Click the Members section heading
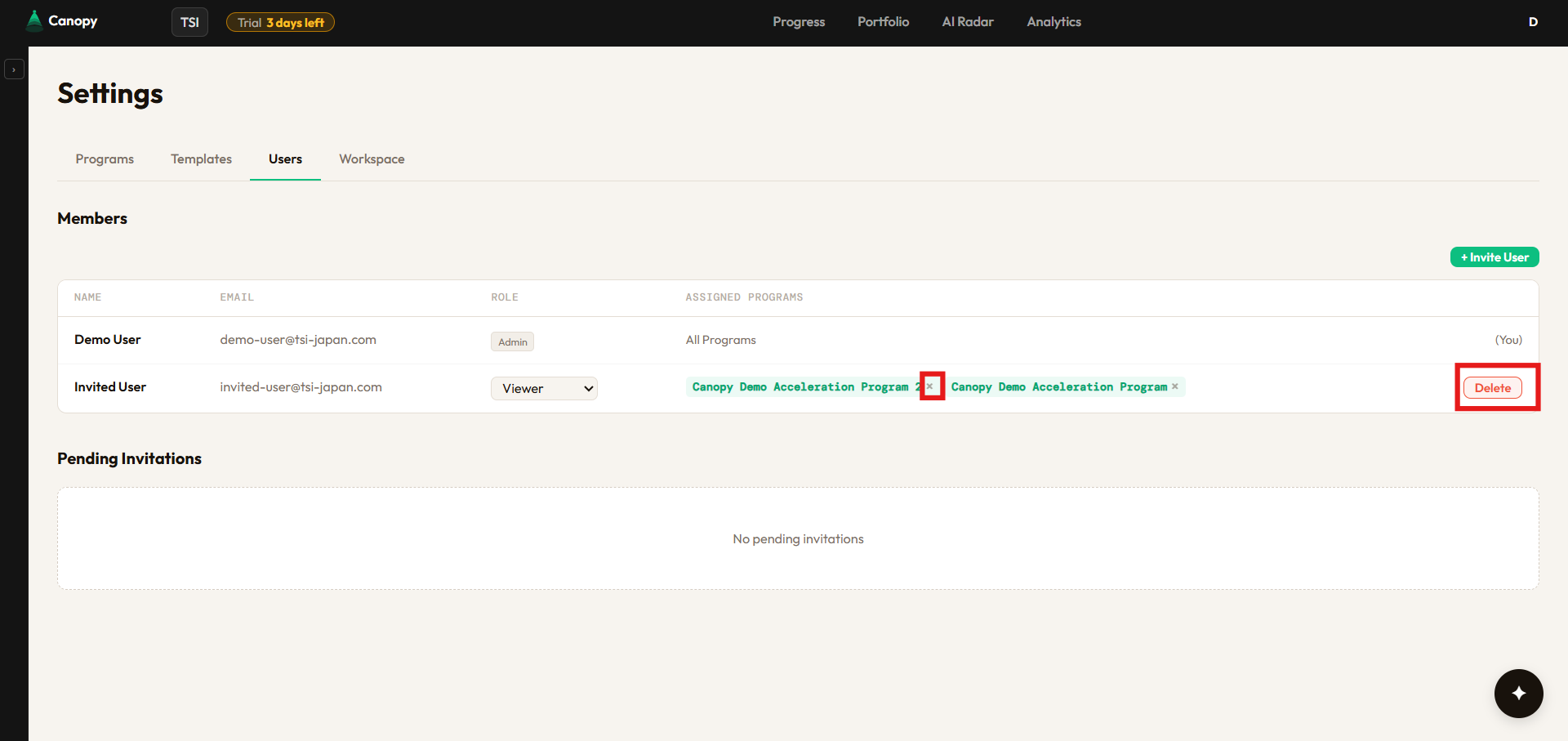 92,218
